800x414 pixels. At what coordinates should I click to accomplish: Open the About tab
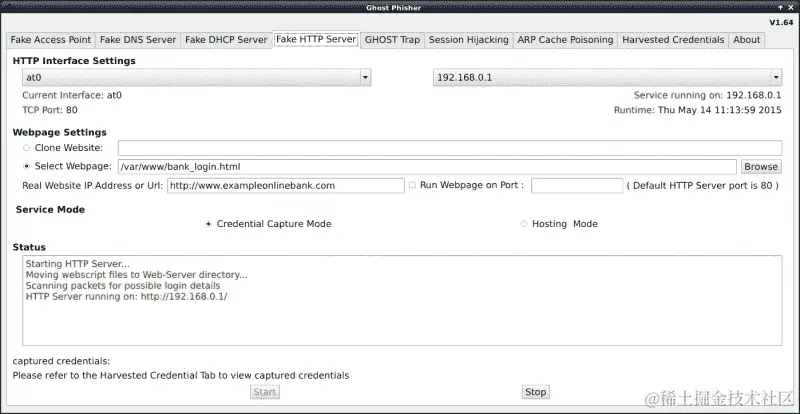747,40
